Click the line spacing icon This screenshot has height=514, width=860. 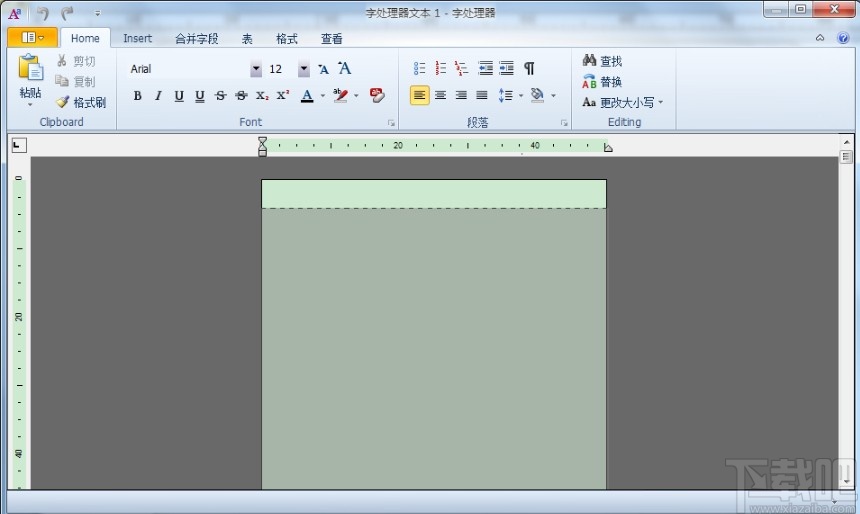pyautogui.click(x=506, y=95)
